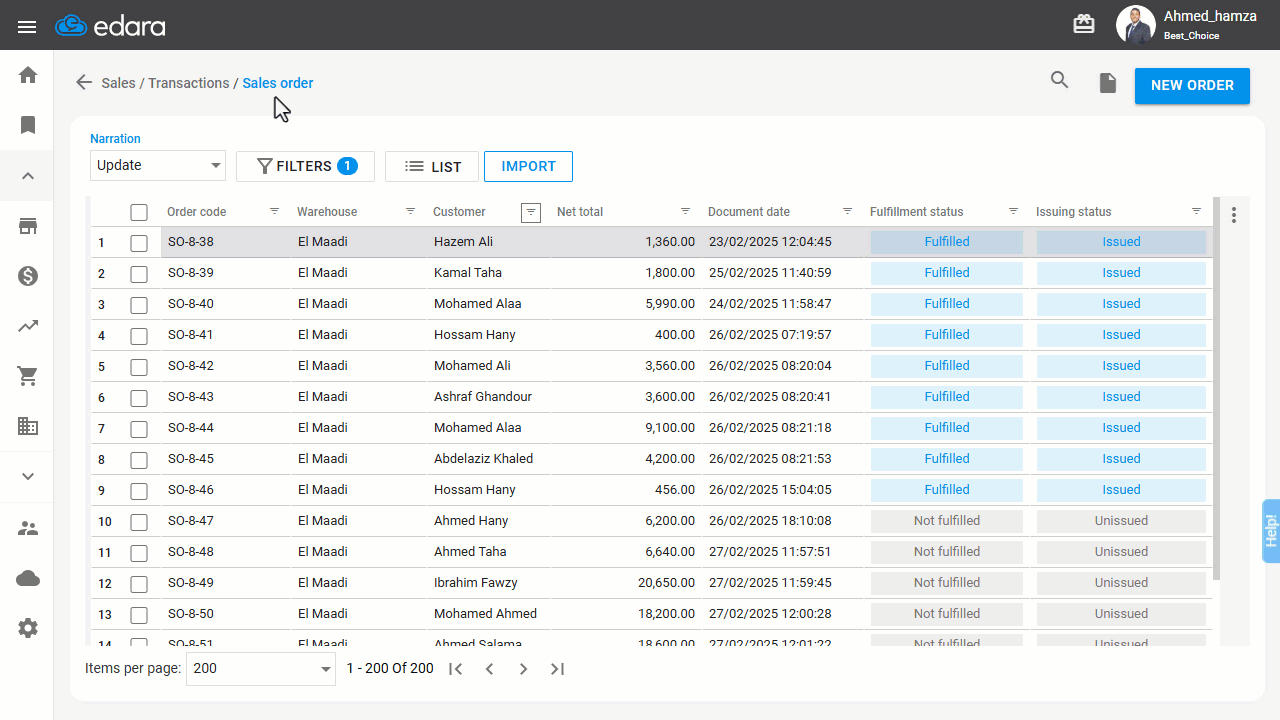Click the document page icon
Image resolution: width=1280 pixels, height=720 pixels.
pyautogui.click(x=1108, y=83)
